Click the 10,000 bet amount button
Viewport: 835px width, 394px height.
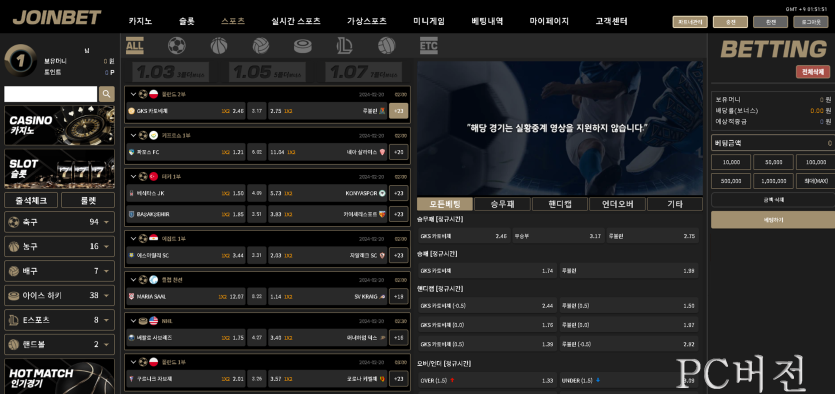(731, 162)
